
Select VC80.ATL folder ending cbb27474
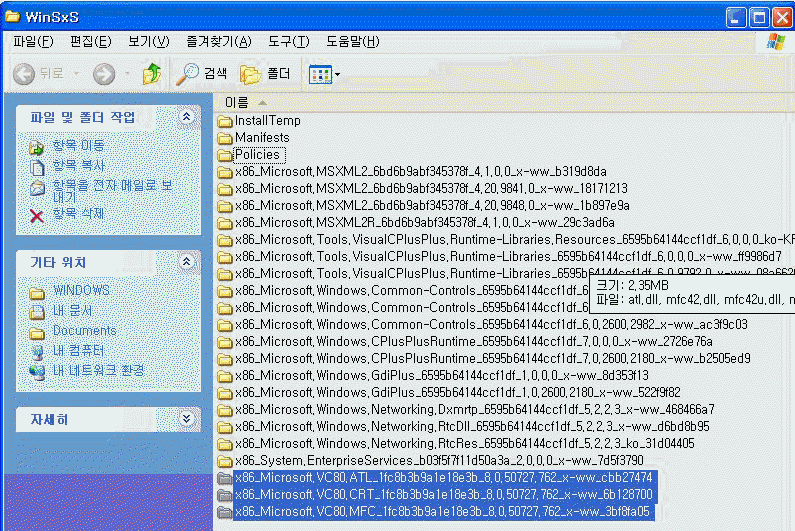coord(445,478)
